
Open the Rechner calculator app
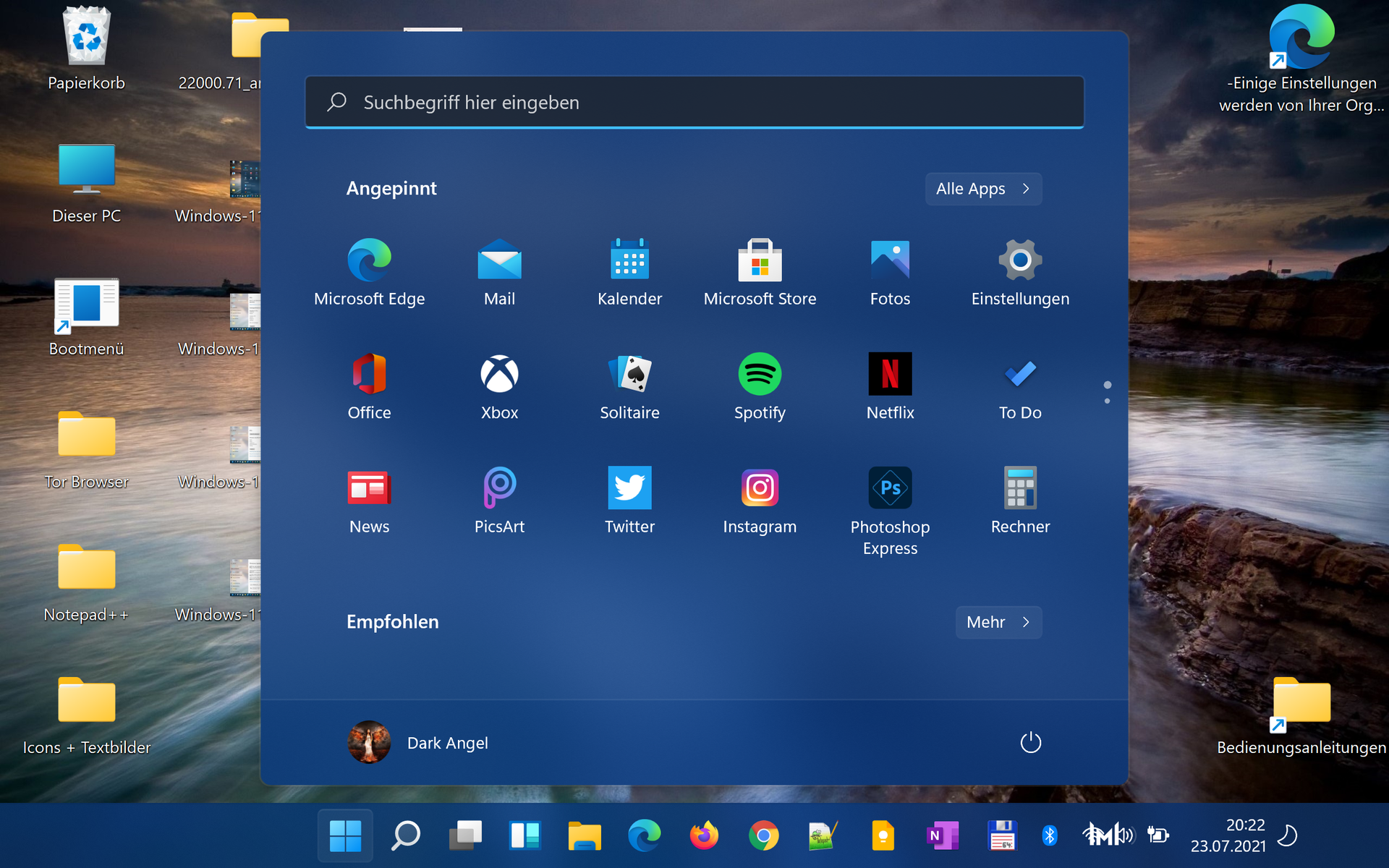(x=1020, y=501)
